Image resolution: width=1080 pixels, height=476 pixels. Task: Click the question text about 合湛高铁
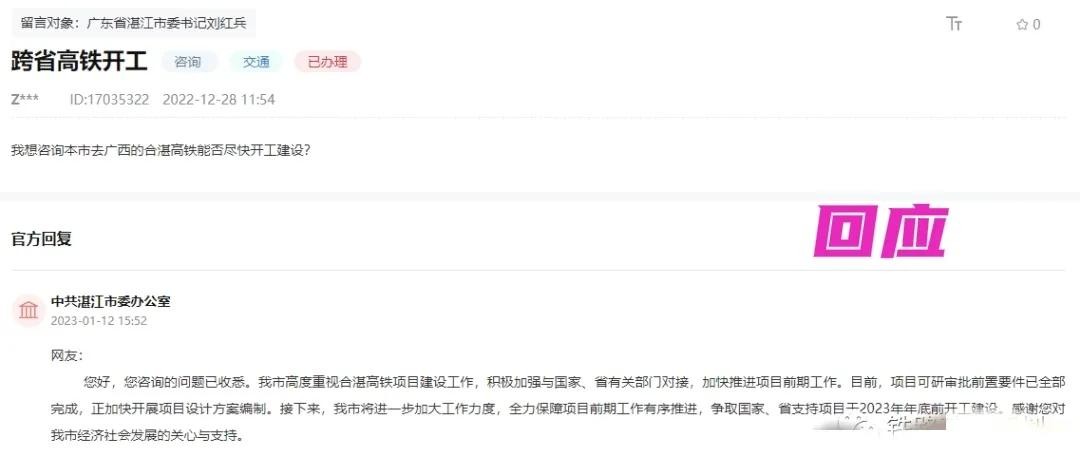pyautogui.click(x=161, y=150)
